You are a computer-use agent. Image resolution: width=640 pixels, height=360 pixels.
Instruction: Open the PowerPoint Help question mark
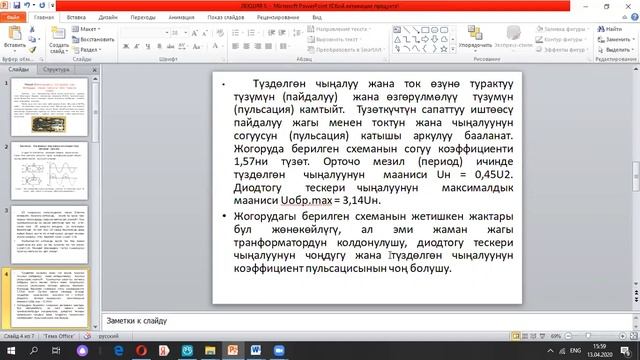(x=635, y=17)
